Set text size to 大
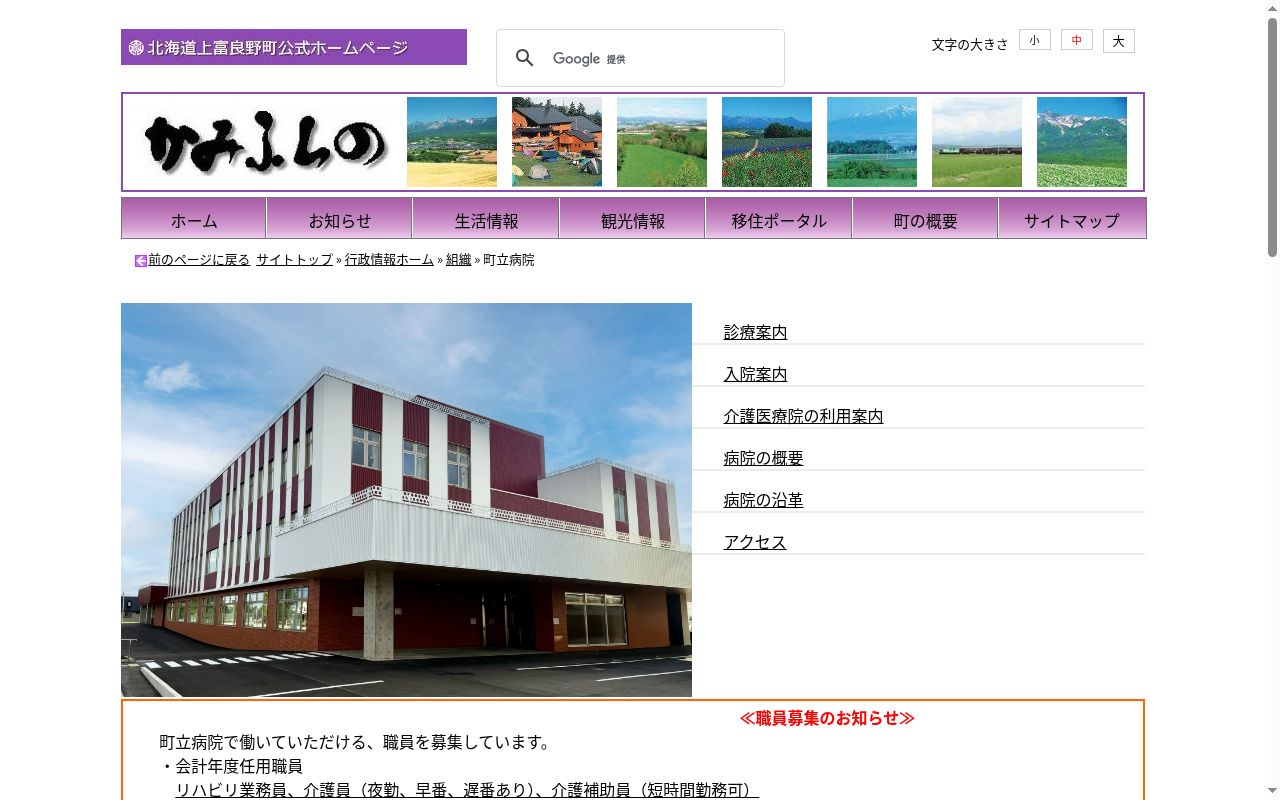The height and width of the screenshot is (800, 1280). 1119,41
